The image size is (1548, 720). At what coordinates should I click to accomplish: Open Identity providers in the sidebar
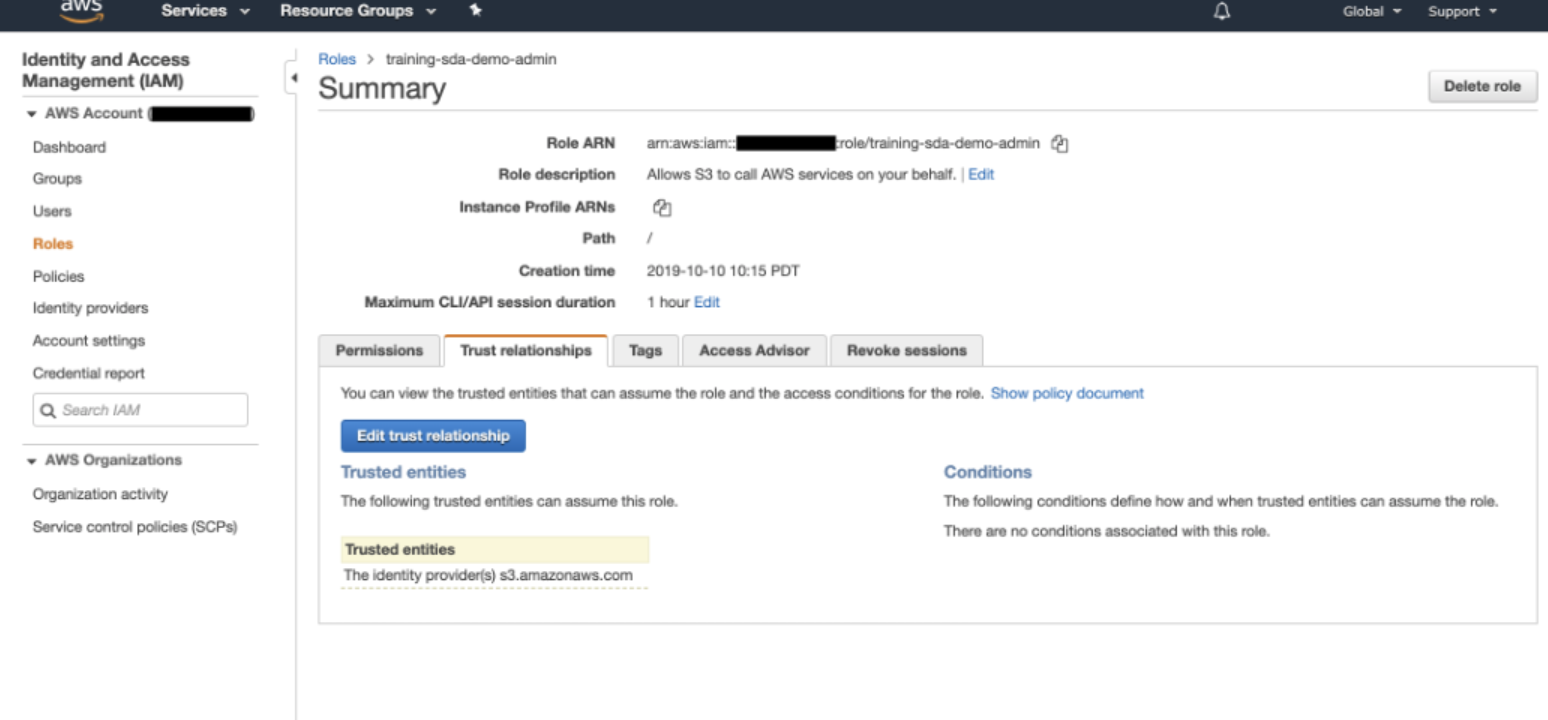pos(90,308)
